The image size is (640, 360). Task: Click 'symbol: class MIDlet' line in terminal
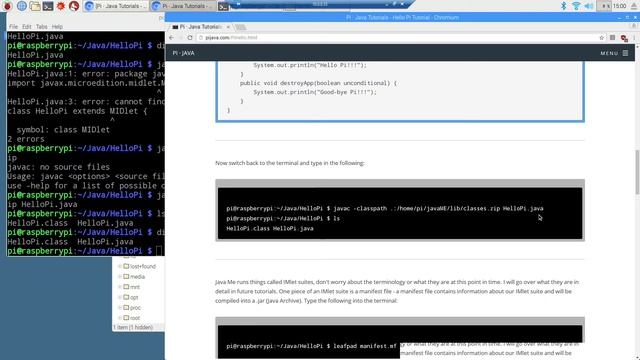63,130
